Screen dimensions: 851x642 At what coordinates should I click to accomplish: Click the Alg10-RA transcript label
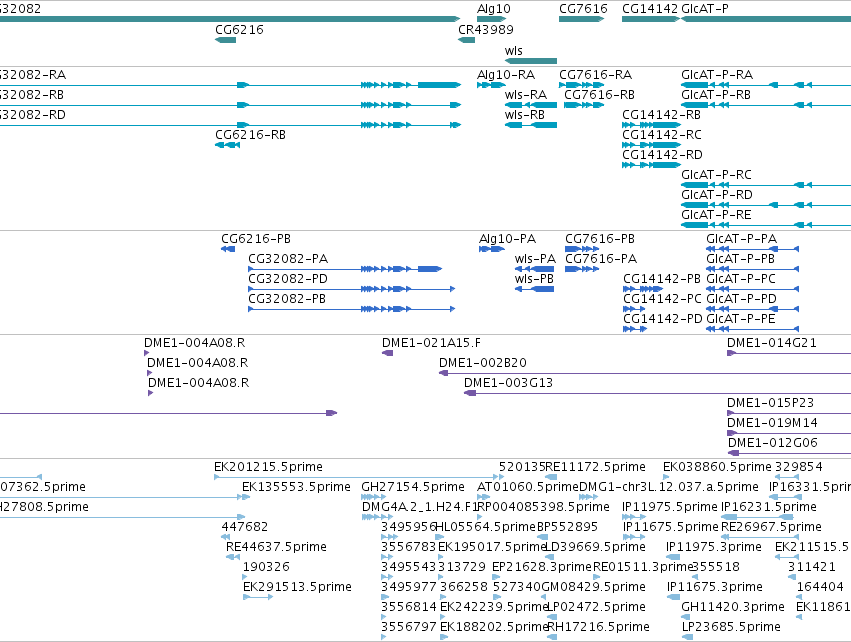(506, 74)
